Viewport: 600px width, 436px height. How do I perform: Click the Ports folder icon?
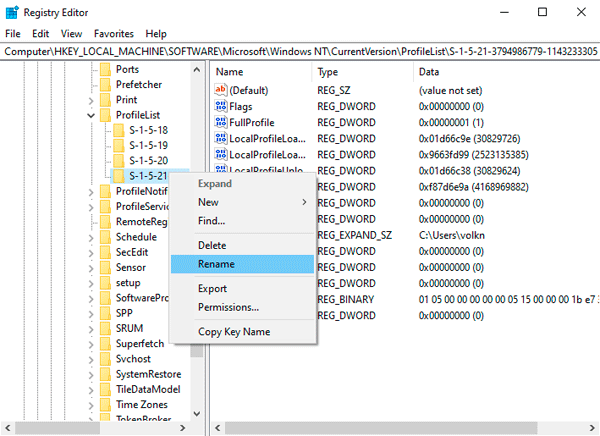coord(105,69)
